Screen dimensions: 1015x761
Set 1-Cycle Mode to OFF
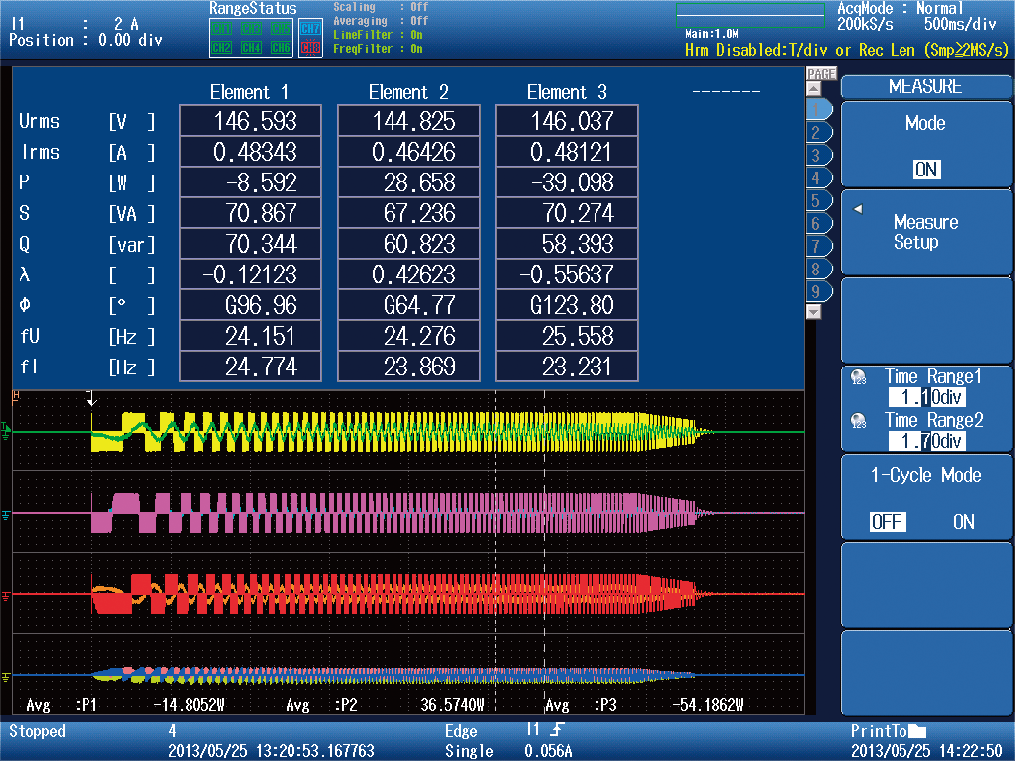pos(887,522)
